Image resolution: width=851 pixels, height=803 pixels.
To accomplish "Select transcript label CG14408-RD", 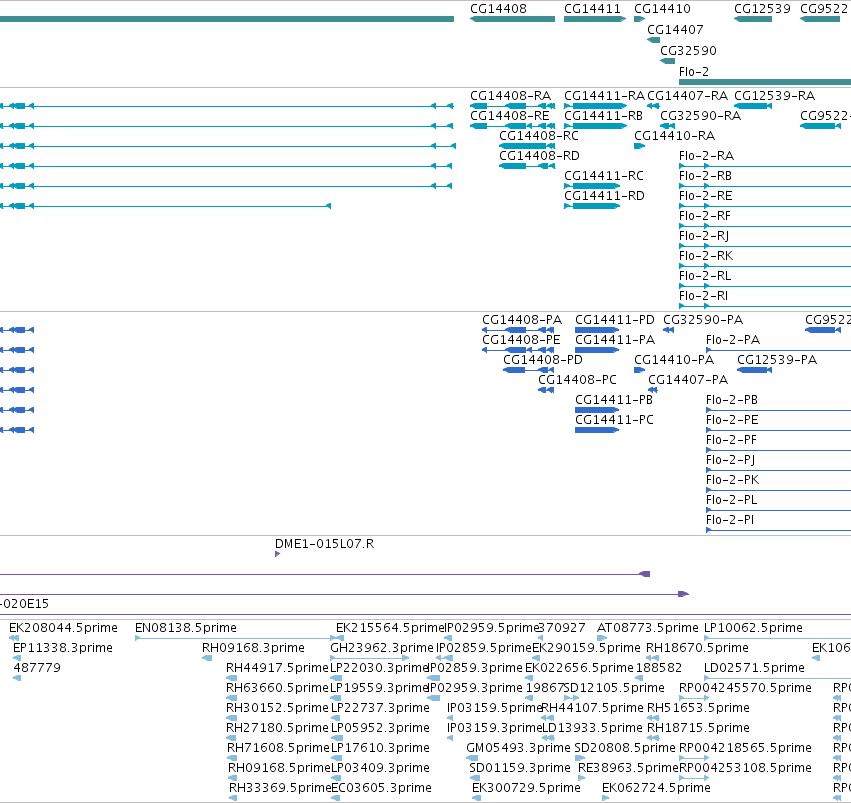I will 539,156.
